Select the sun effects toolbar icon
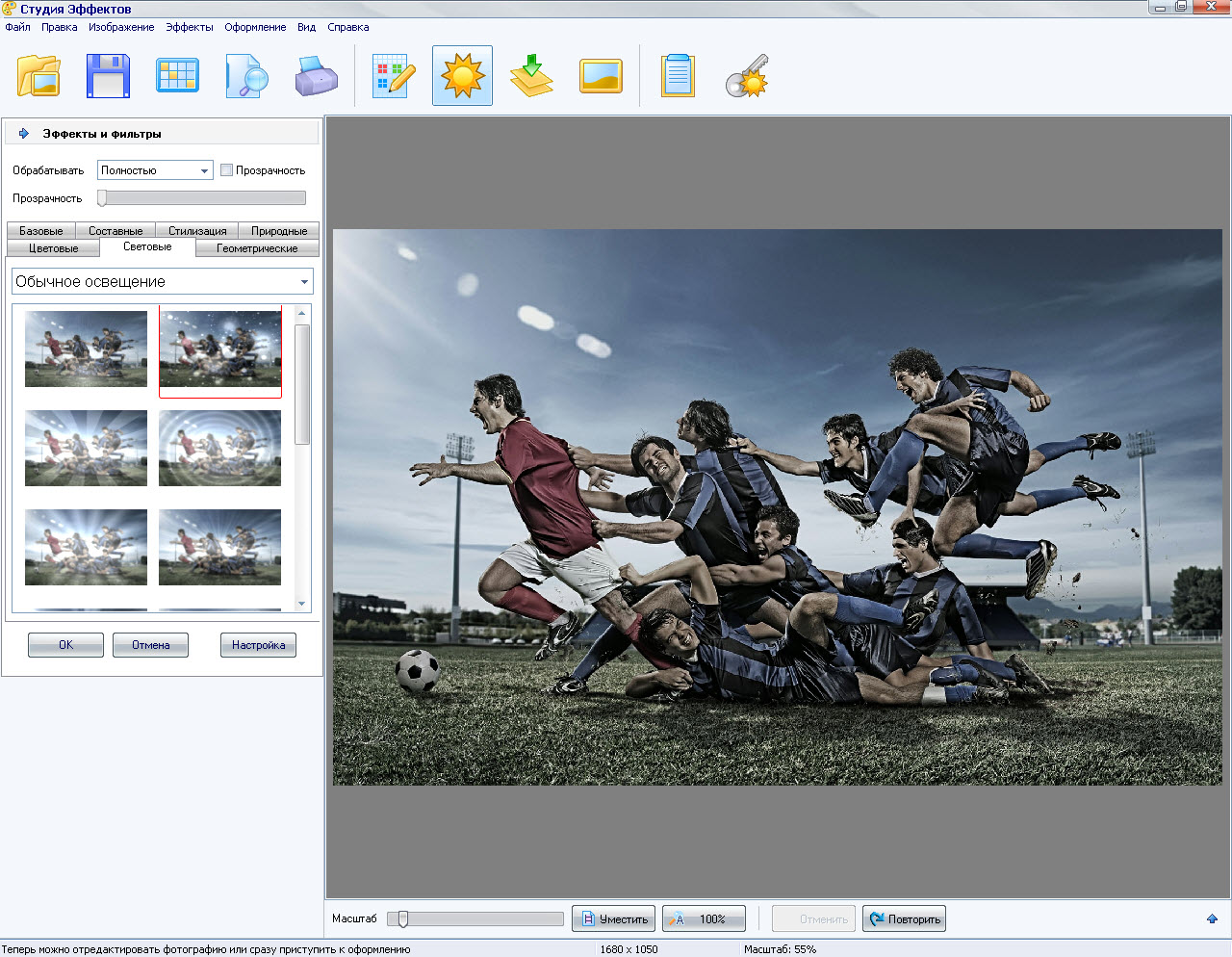This screenshot has width=1232, height=957. 462,75
